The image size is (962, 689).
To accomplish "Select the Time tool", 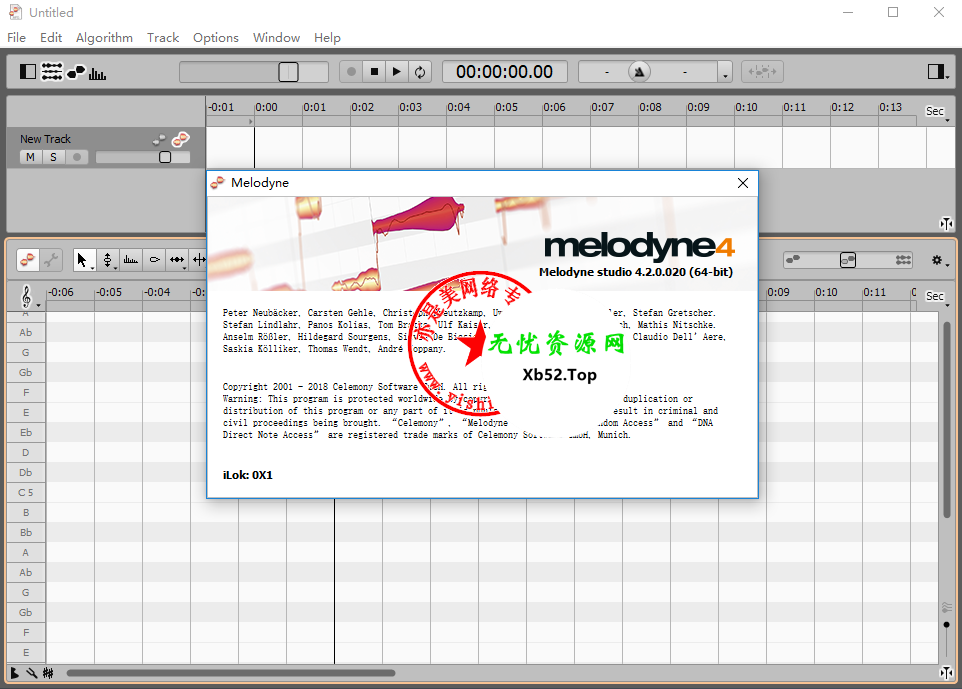I will [177, 260].
